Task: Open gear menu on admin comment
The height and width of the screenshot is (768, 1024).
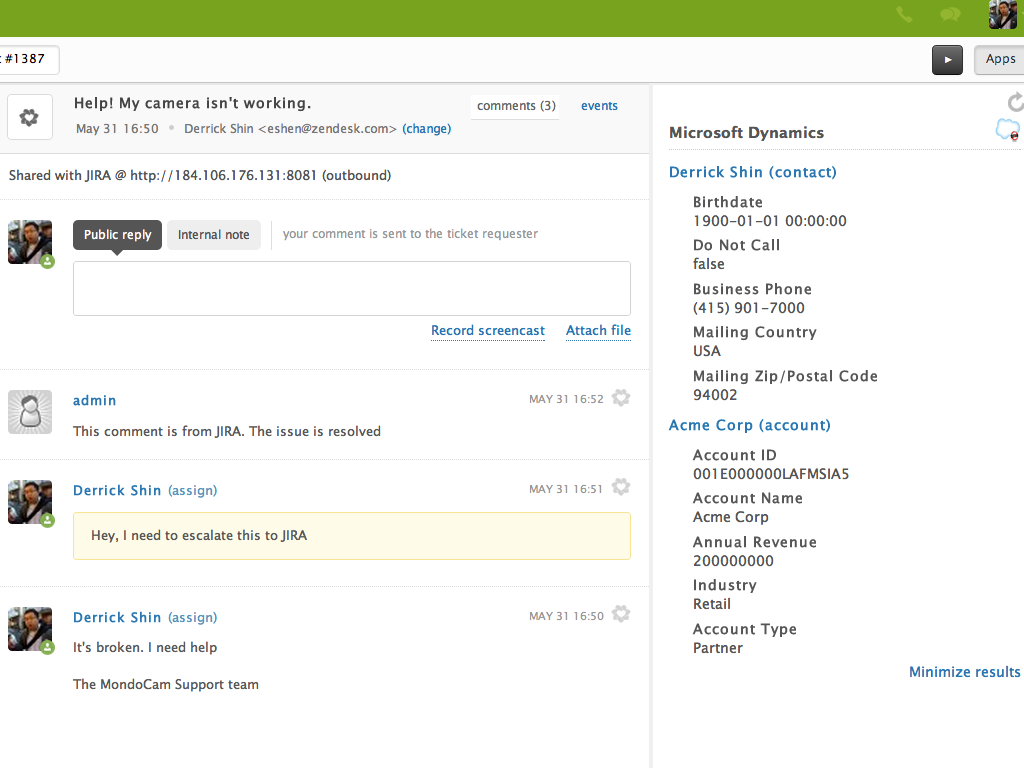Action: [x=621, y=398]
